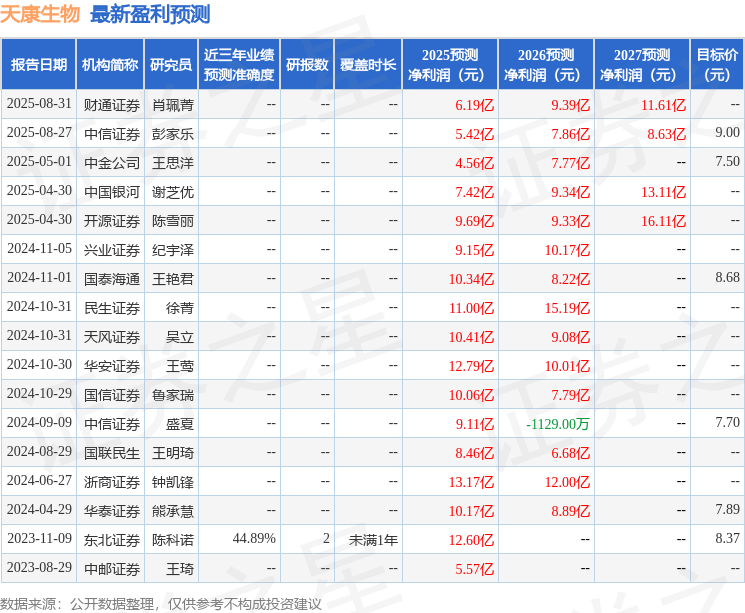Click the 东北证券 institution cell
Screen dimensions: 745x613
(x=112, y=540)
